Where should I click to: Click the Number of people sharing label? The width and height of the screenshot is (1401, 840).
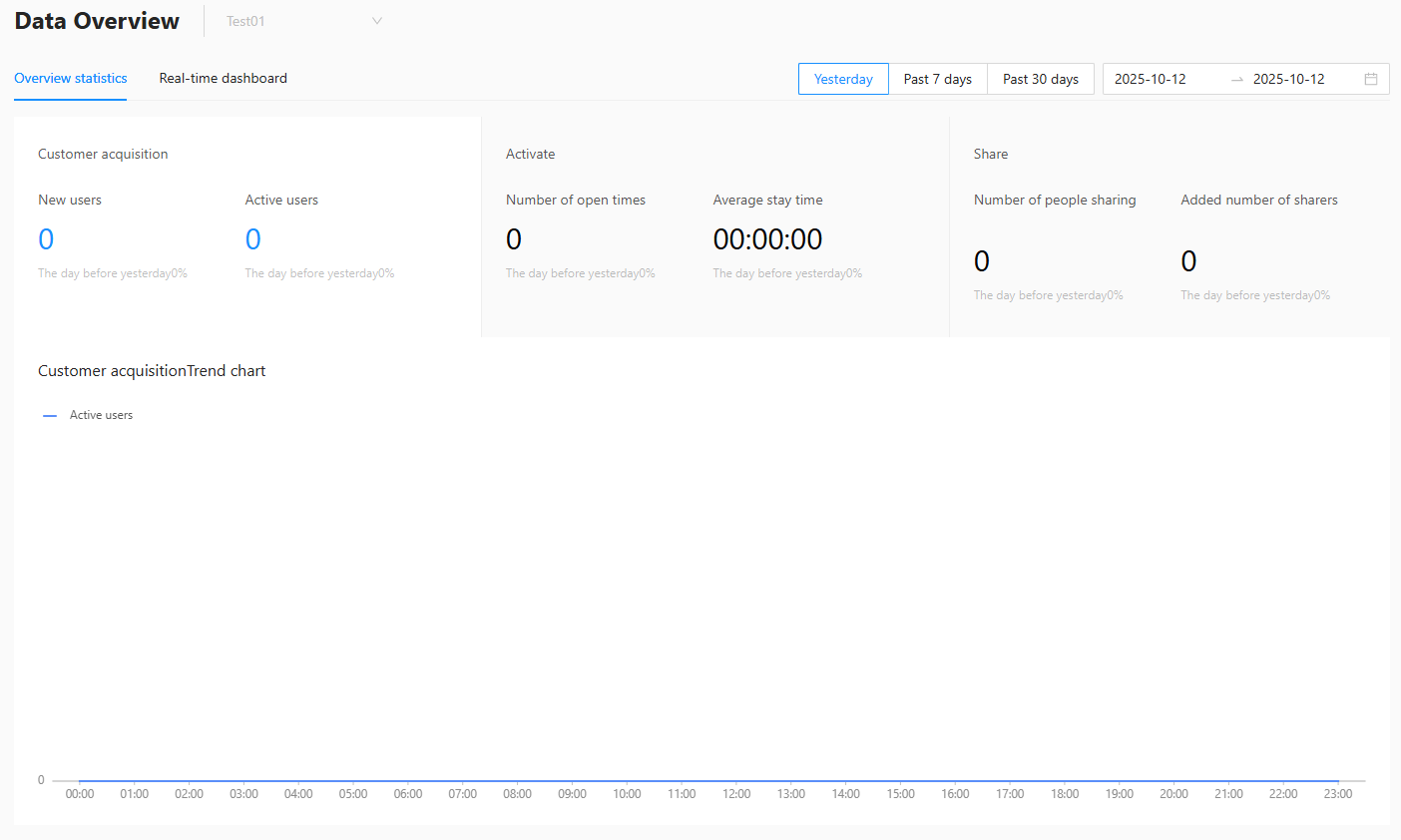coord(1055,200)
